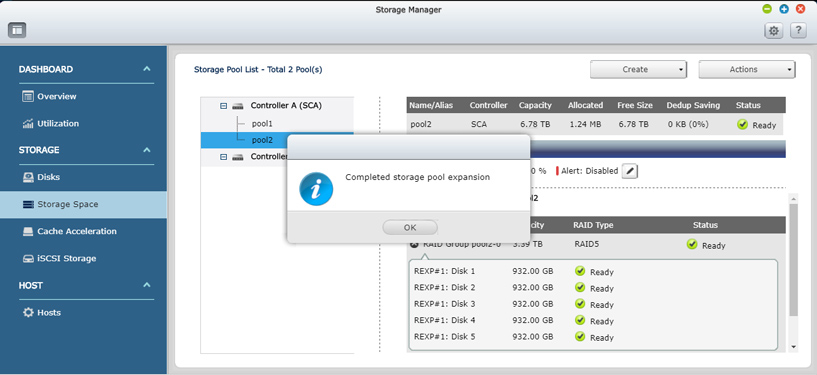Click the Controller A device icon
Image resolution: width=817 pixels, height=375 pixels.
pos(238,106)
